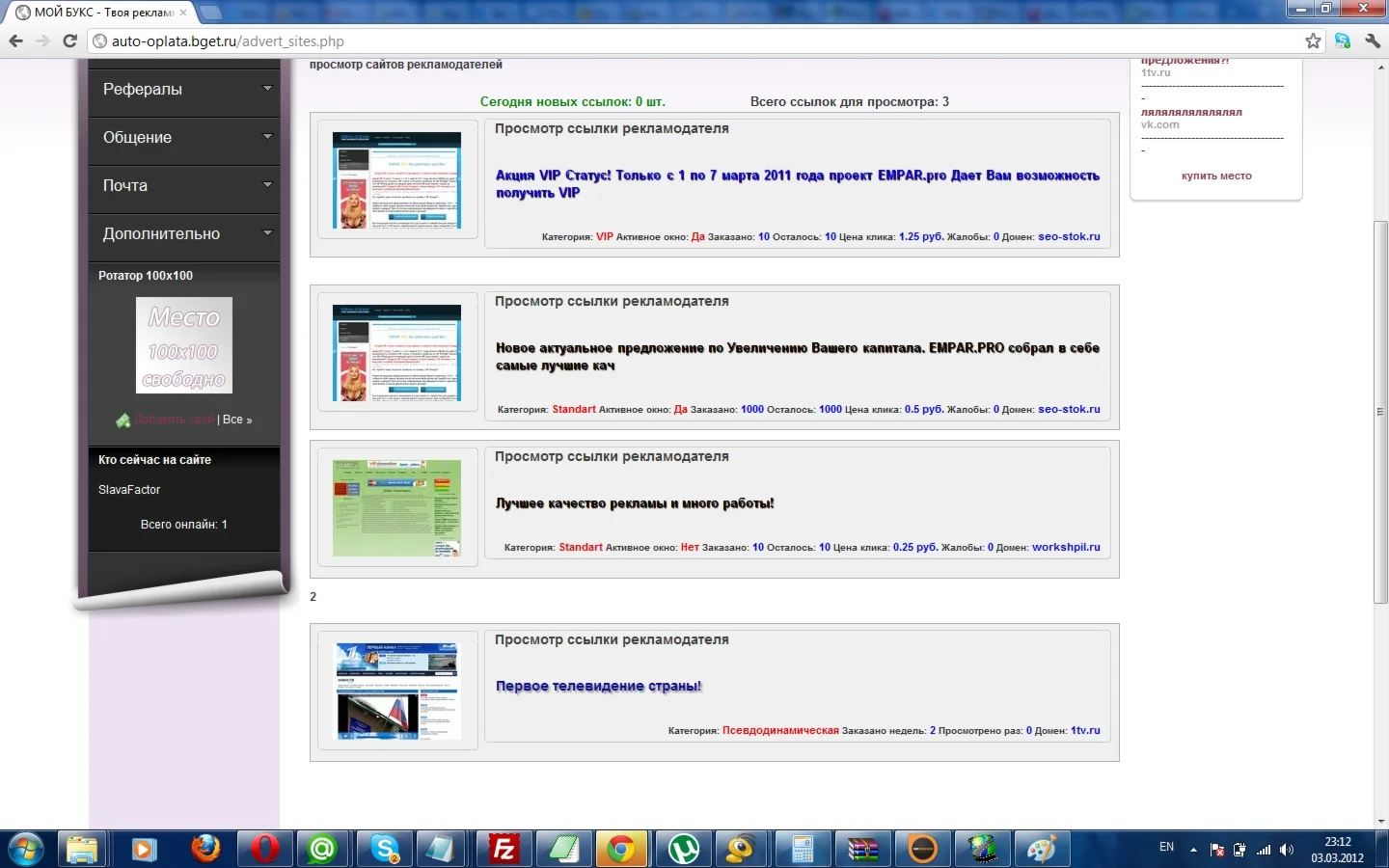Click the page's vertical scrollbar thumb
This screenshot has height=868, width=1389.
pyautogui.click(x=1380, y=413)
